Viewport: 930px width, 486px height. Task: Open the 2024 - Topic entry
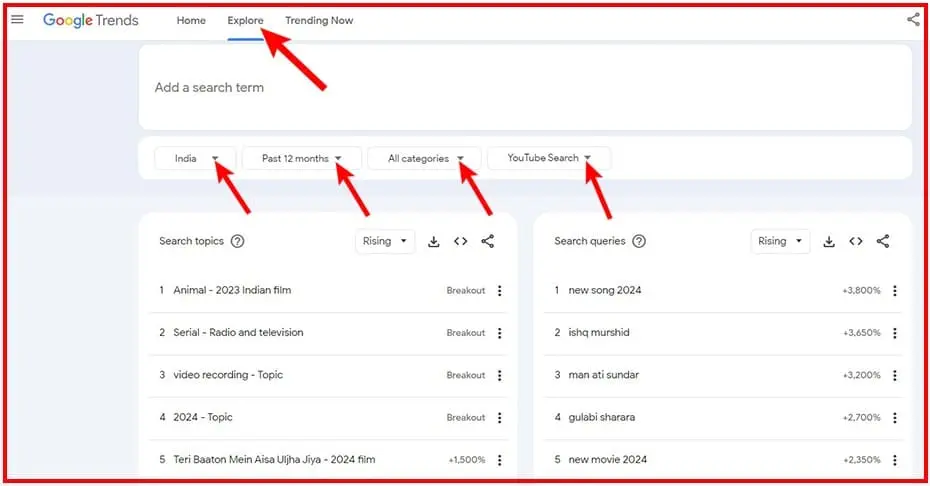[x=202, y=417]
